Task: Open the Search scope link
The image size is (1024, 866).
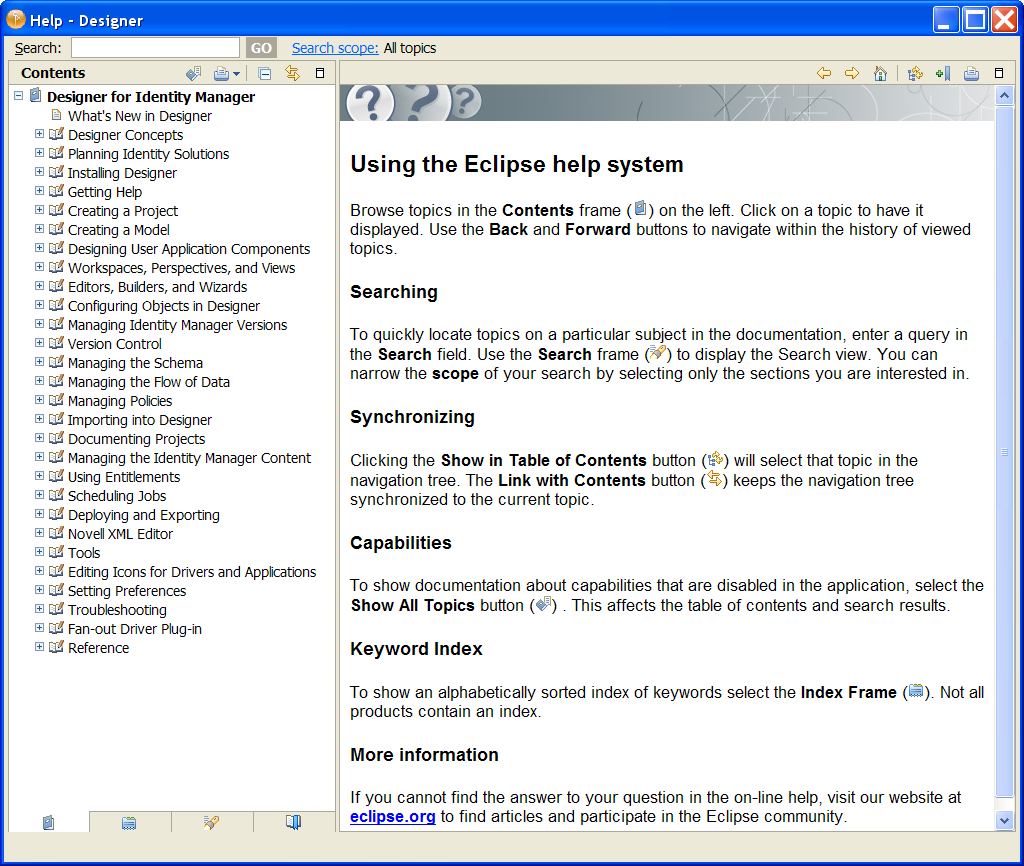Action: [x=335, y=48]
